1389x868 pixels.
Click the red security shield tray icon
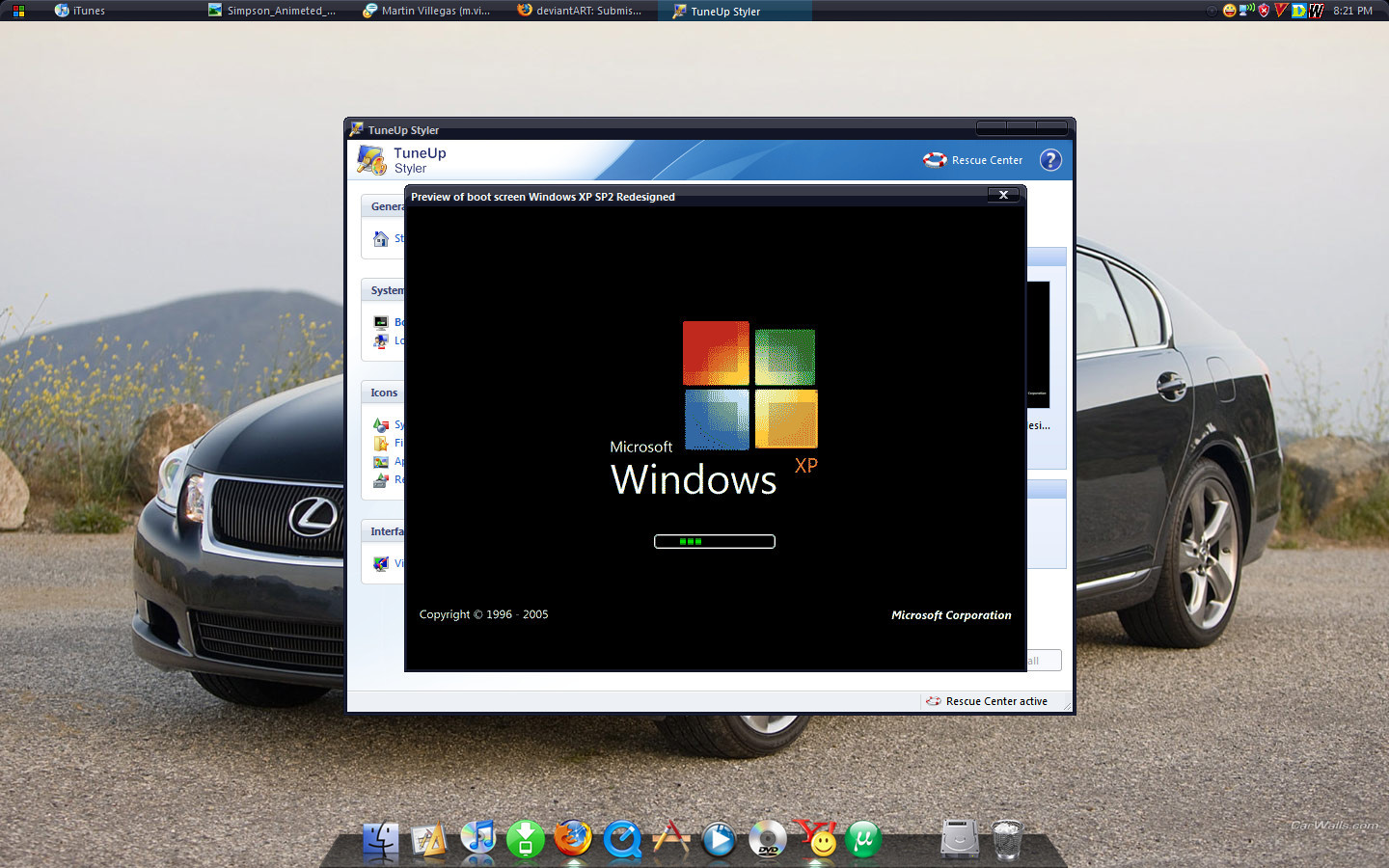pyautogui.click(x=1264, y=11)
